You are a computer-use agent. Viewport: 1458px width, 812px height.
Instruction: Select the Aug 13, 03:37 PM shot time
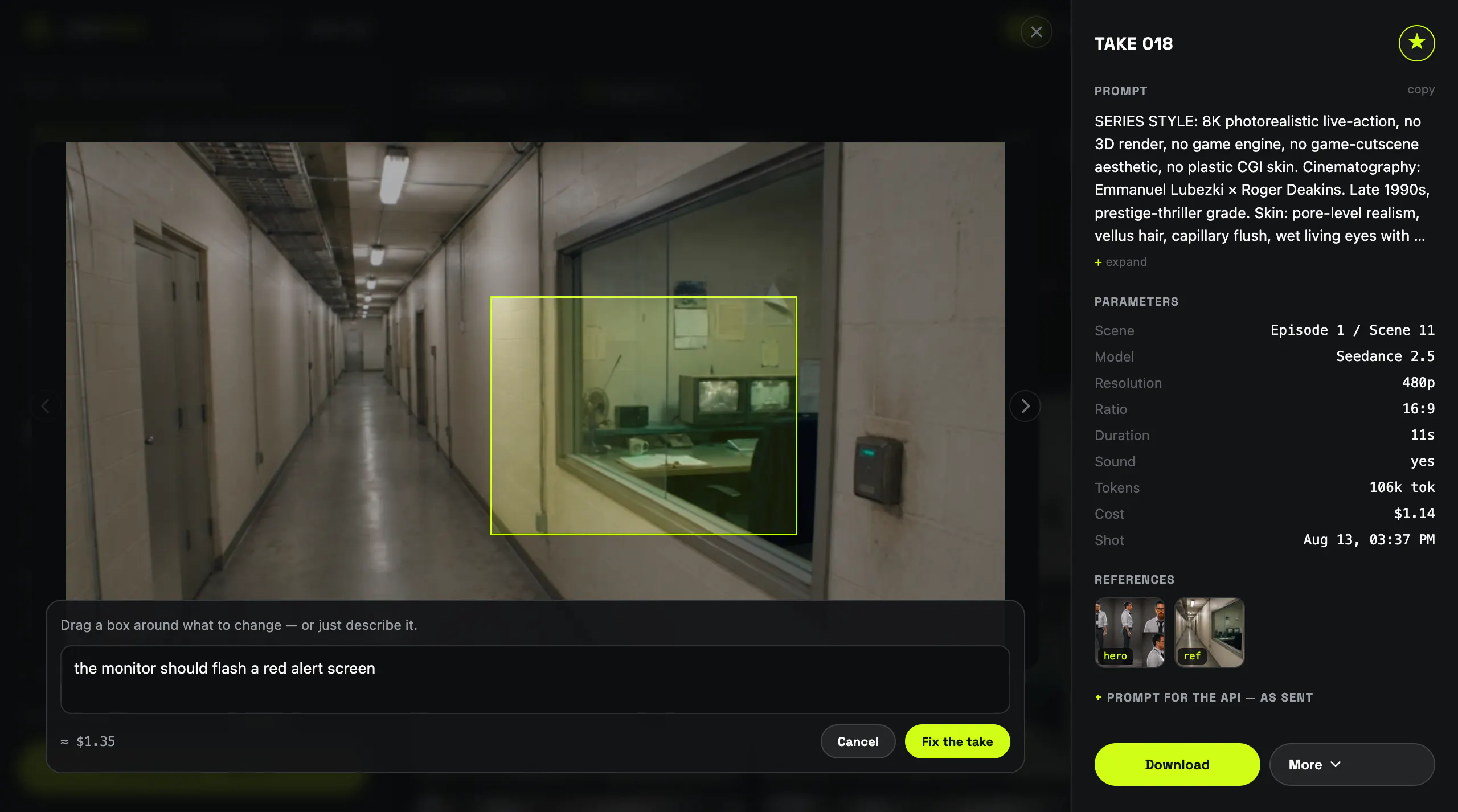(x=1369, y=540)
